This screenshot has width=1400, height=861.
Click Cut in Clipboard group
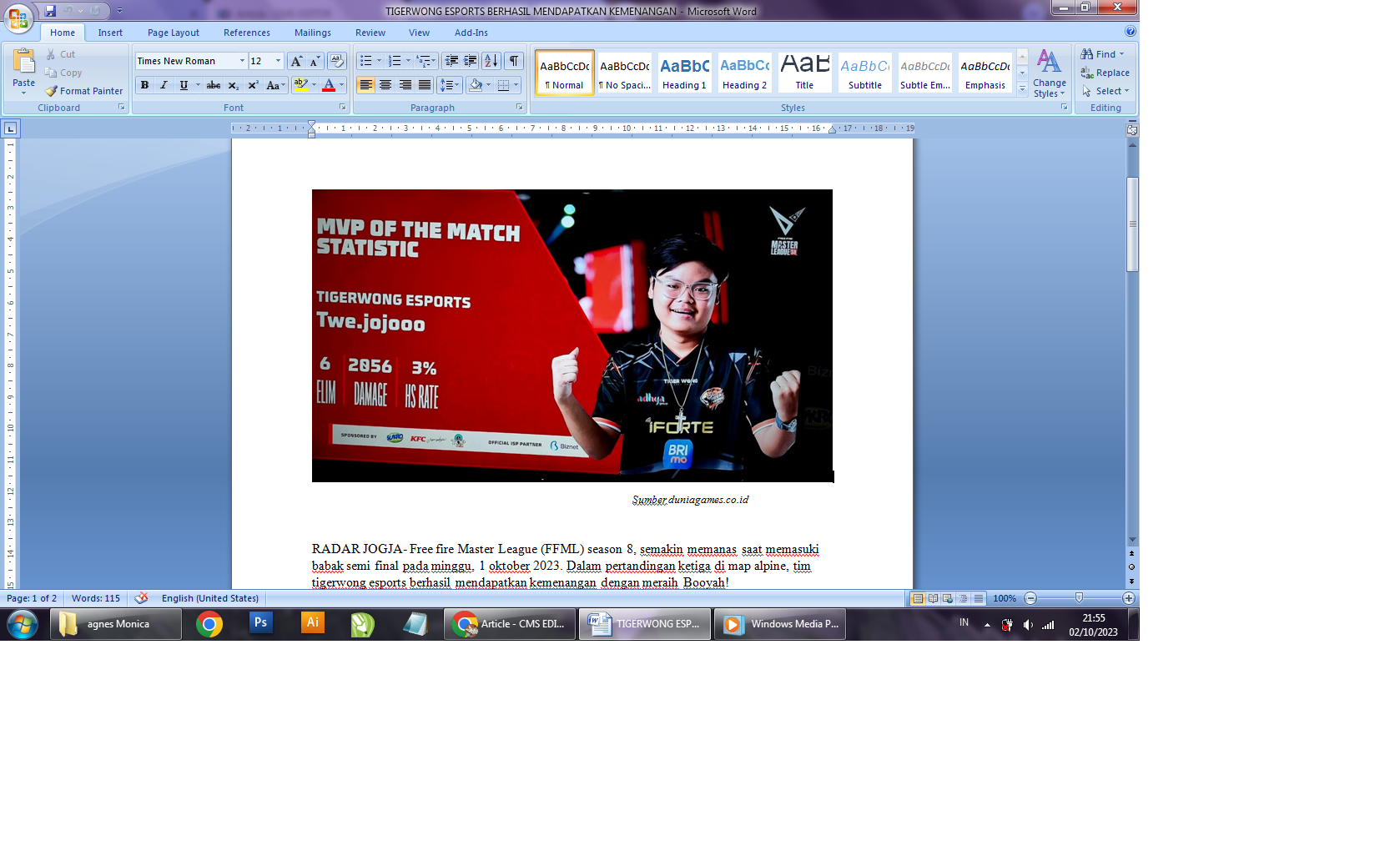pyautogui.click(x=61, y=54)
